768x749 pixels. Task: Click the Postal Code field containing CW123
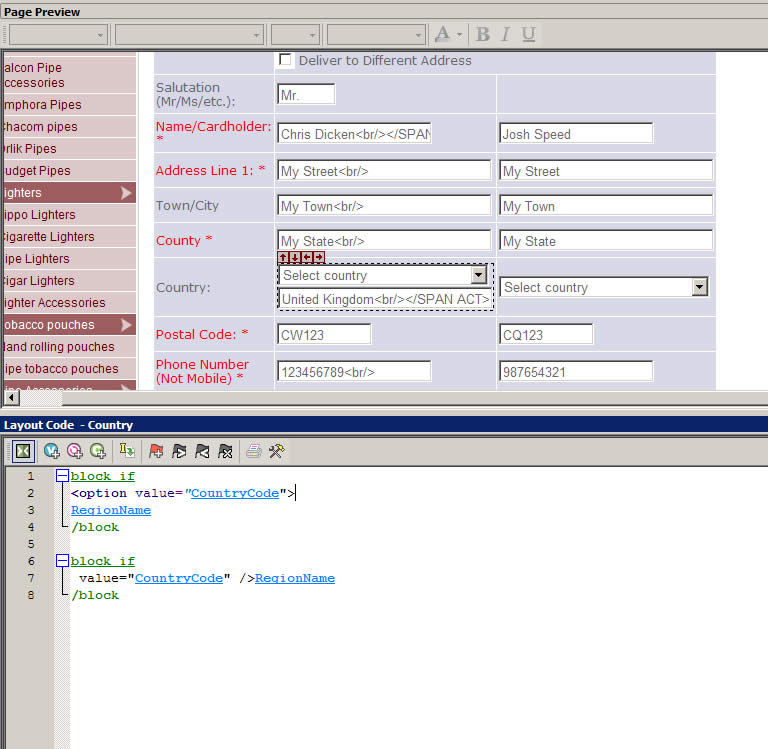point(324,334)
